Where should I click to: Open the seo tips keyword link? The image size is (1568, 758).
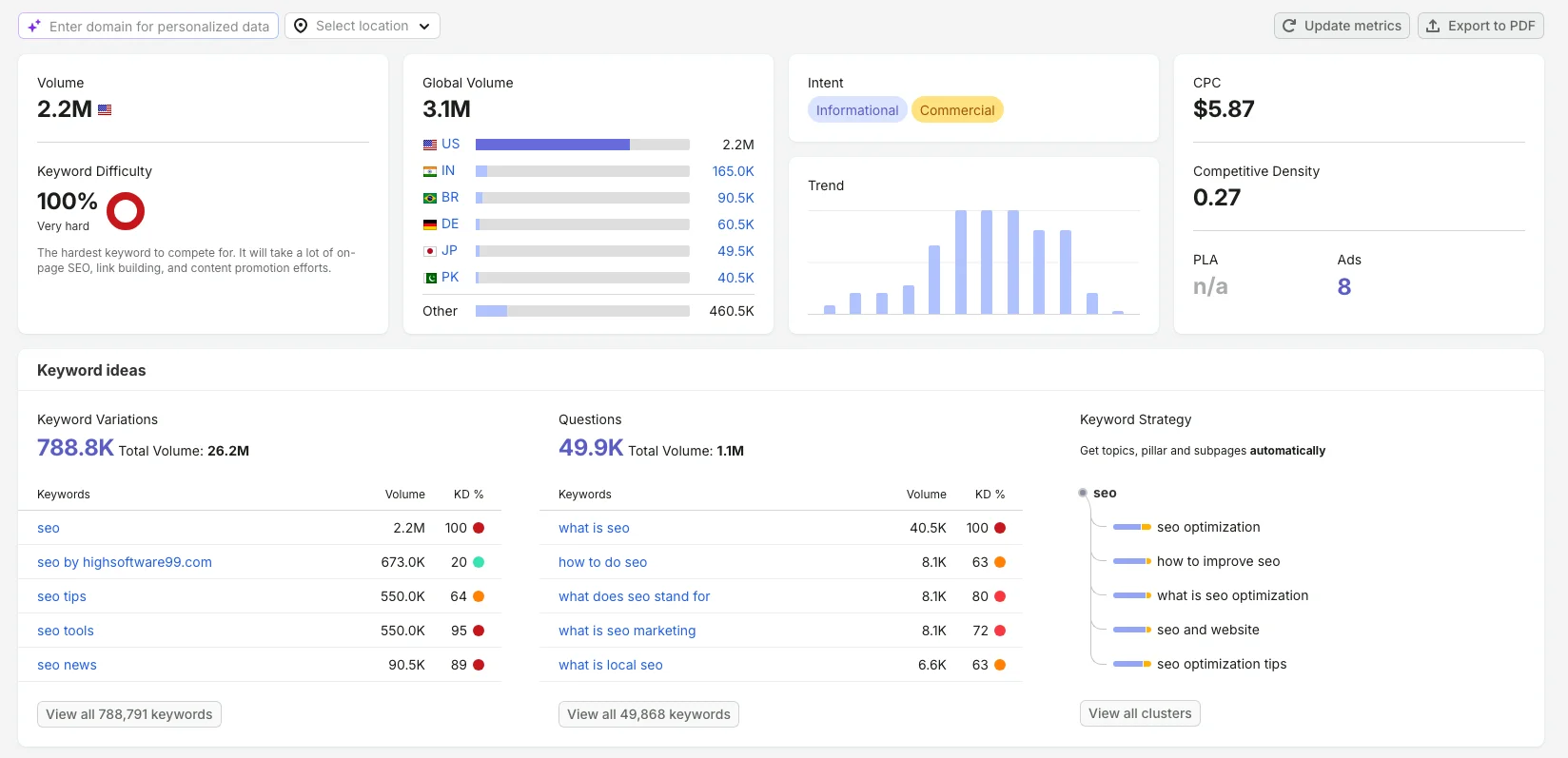coord(62,596)
